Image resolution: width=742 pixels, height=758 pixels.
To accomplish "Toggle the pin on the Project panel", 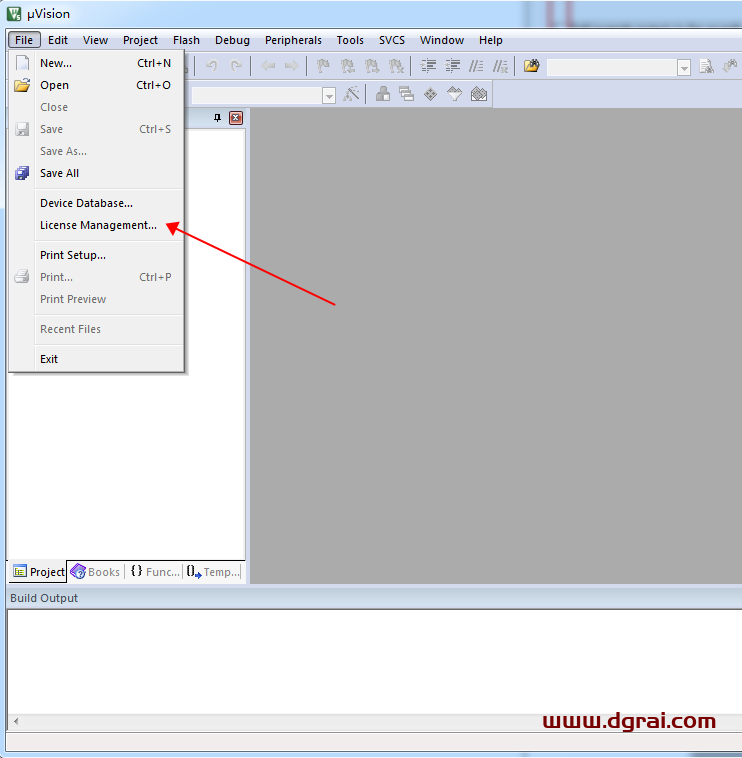I will tap(218, 118).
